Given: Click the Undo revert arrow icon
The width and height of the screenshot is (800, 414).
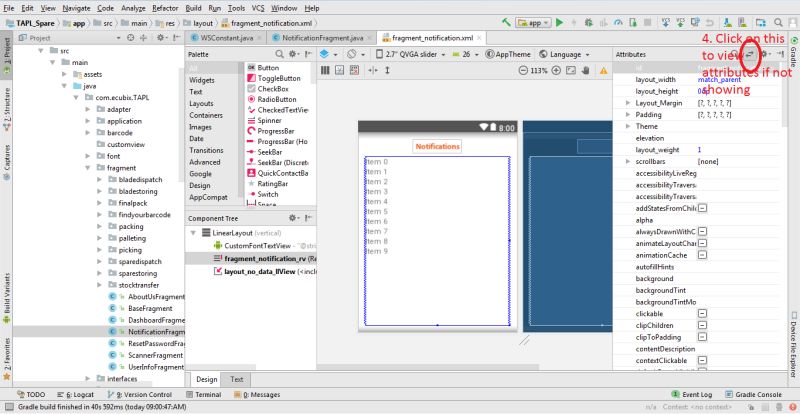Looking at the screenshot, I should pyautogui.click(x=709, y=23).
